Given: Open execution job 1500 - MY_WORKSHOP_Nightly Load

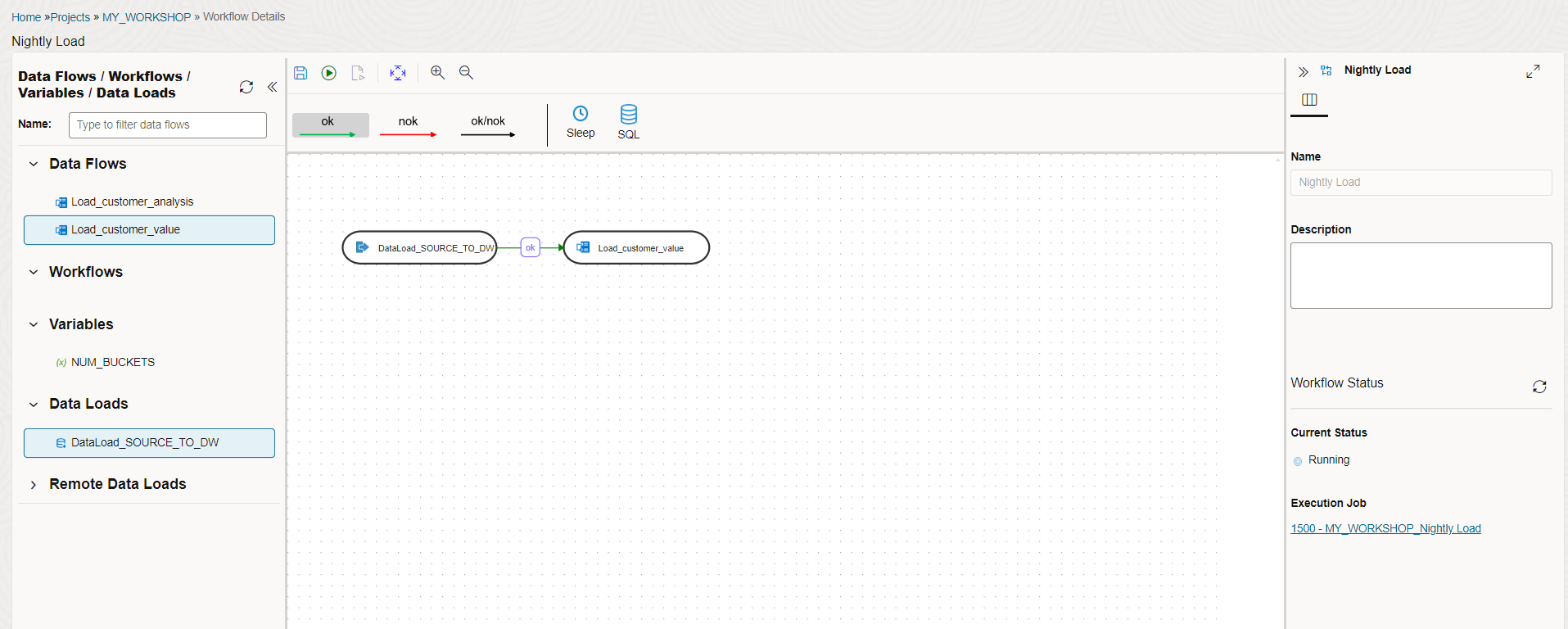Looking at the screenshot, I should click(1385, 529).
